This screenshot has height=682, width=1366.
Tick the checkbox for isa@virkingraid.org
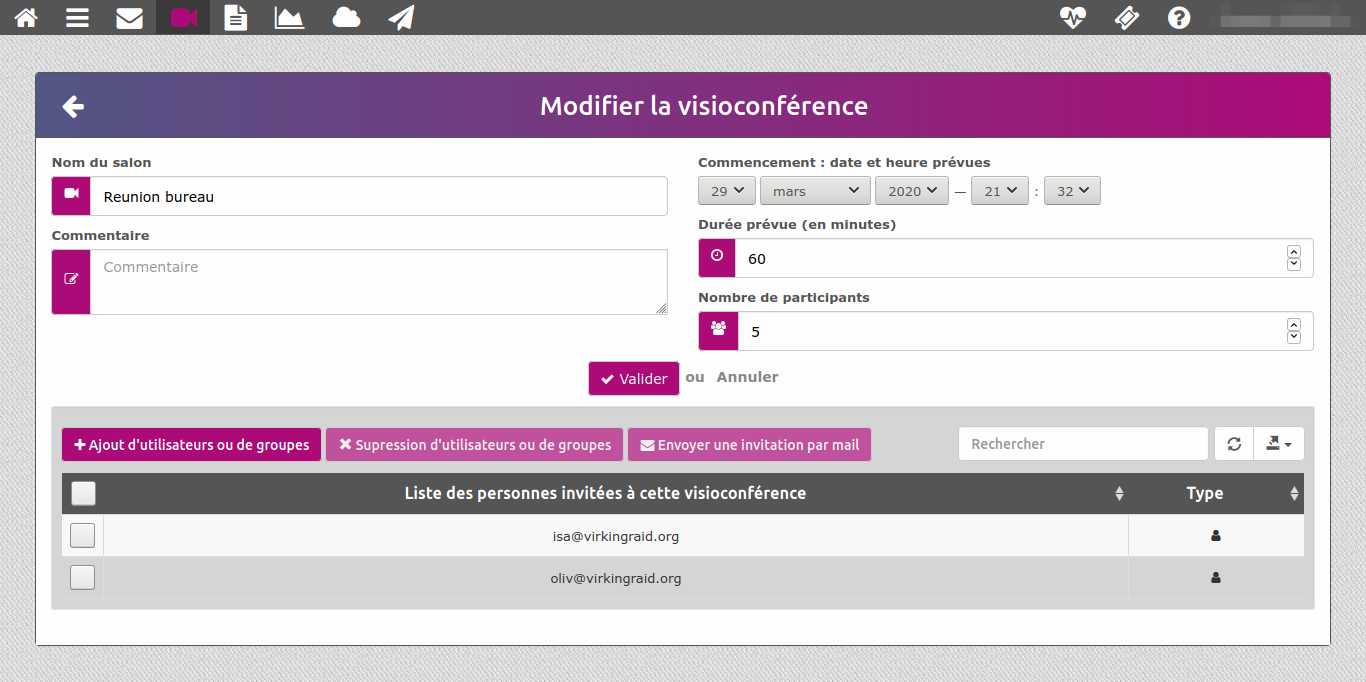[x=83, y=536]
